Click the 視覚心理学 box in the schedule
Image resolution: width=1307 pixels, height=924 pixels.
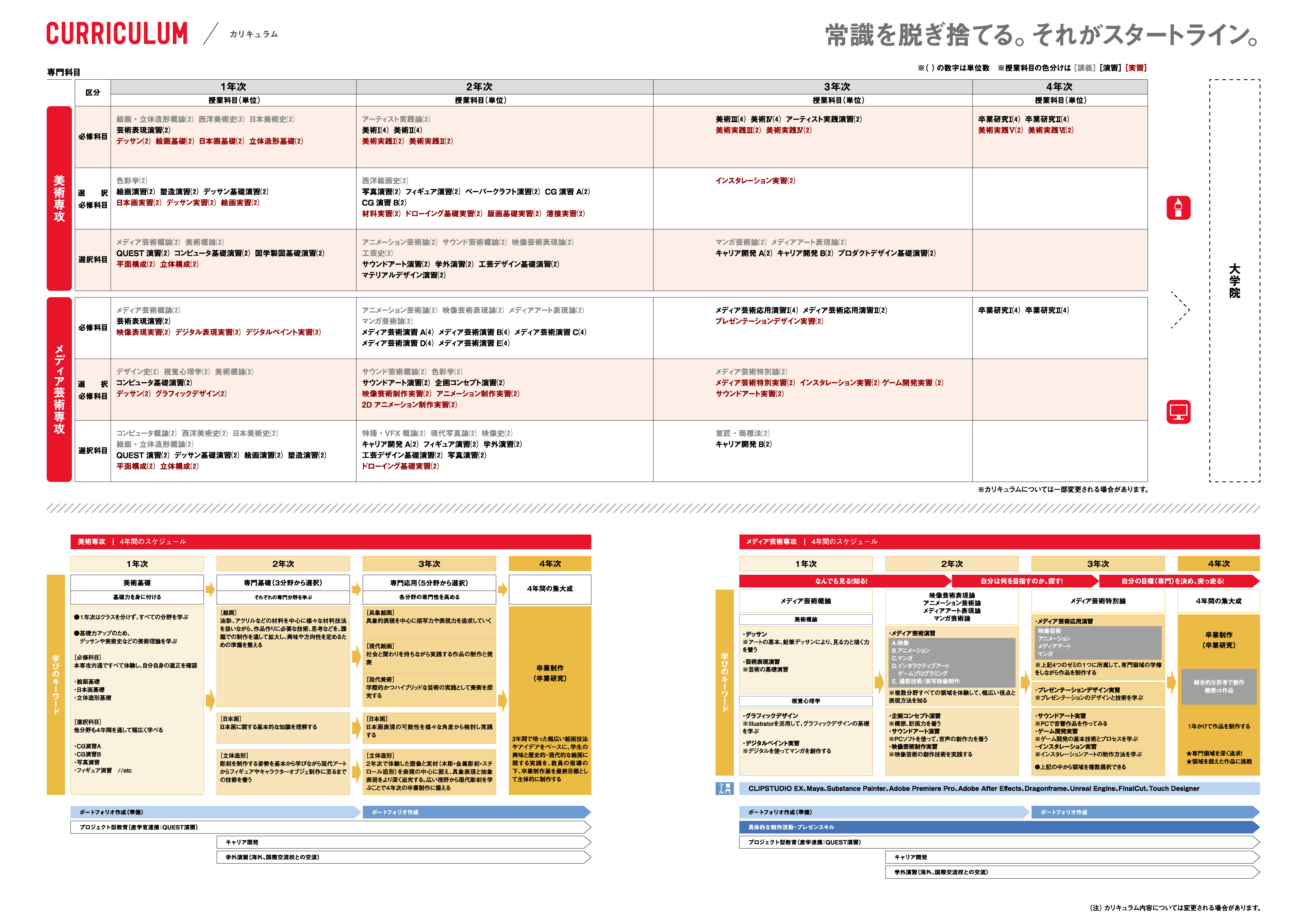point(805,701)
